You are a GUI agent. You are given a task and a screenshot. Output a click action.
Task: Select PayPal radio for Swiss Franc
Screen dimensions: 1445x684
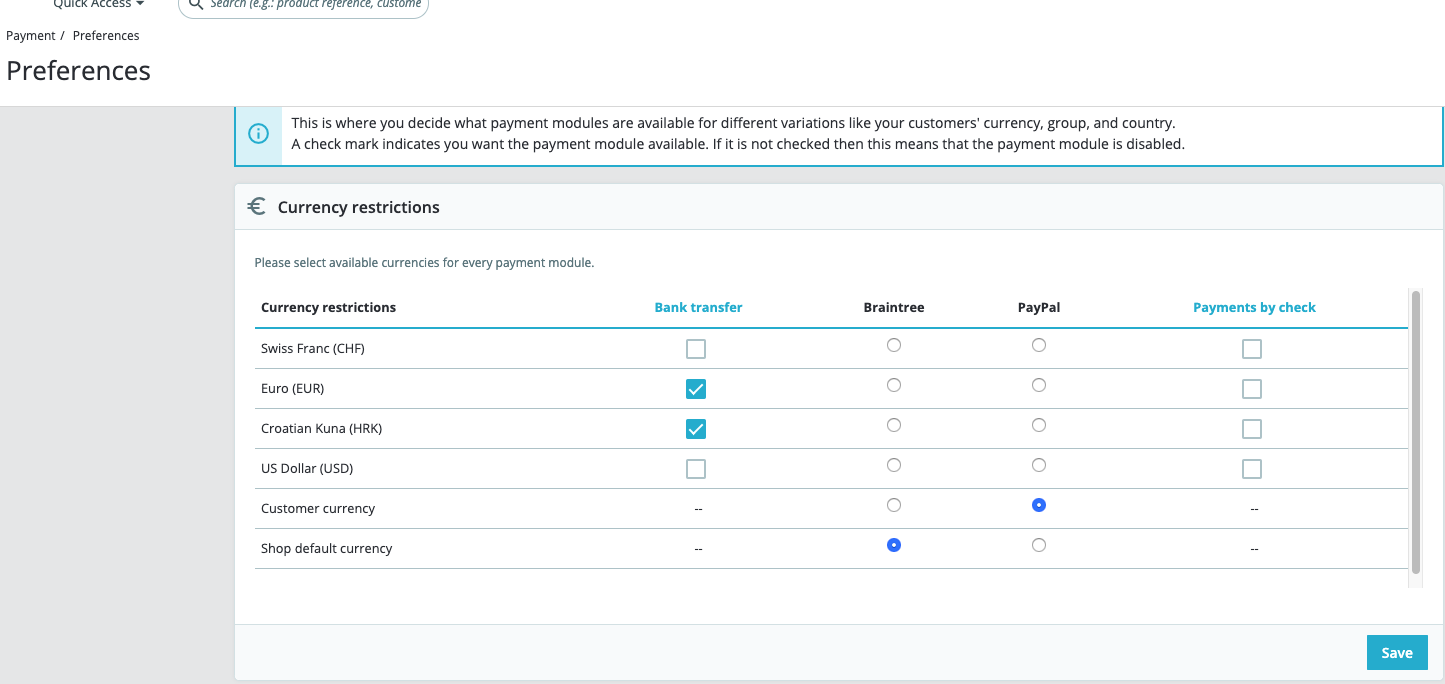[x=1039, y=345]
